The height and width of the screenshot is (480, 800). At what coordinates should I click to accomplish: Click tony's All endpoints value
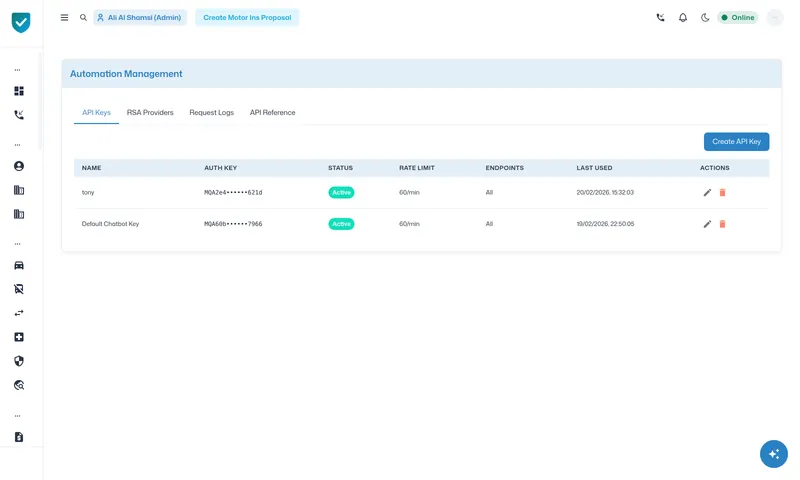pyautogui.click(x=489, y=192)
